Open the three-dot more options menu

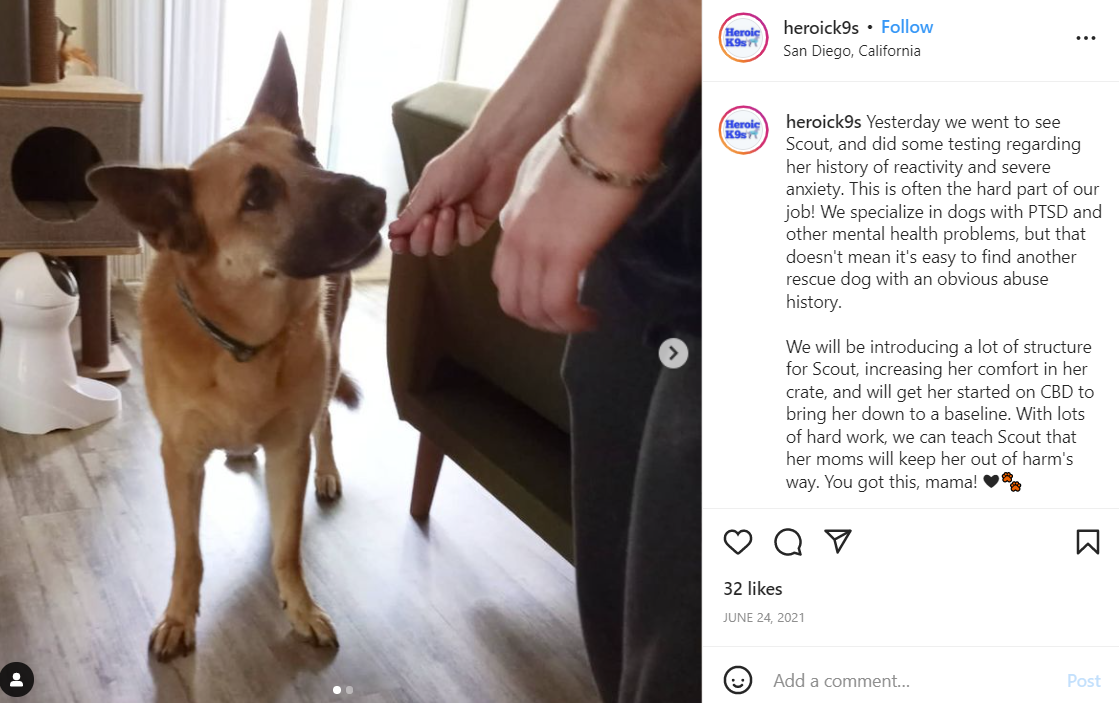tap(1085, 38)
